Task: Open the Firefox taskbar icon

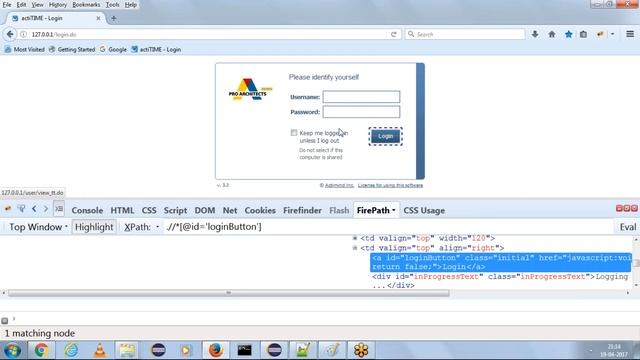Action: 216,350
